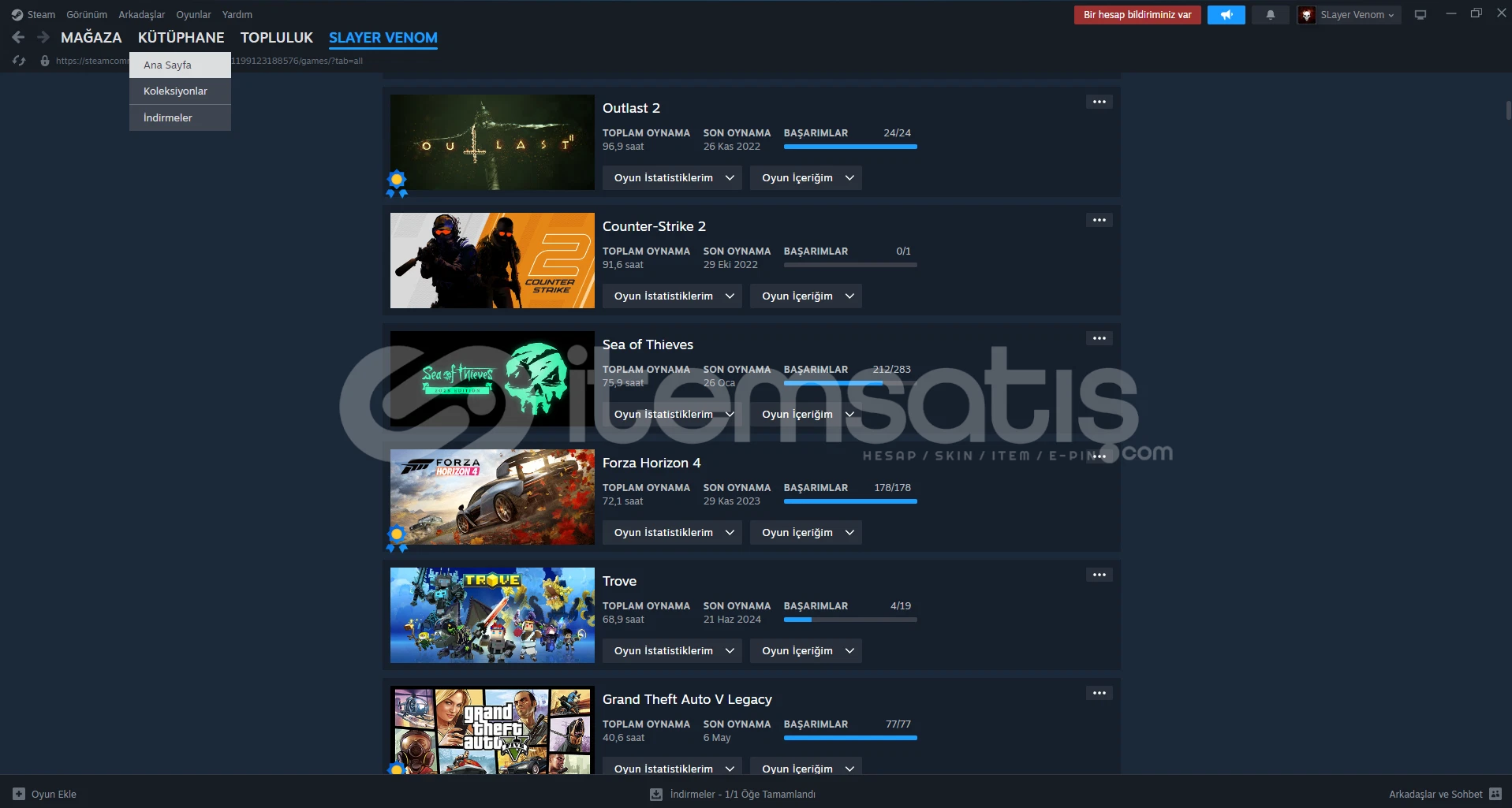Open Sea of Thieves title link
This screenshot has width=1512, height=808.
pyautogui.click(x=648, y=344)
